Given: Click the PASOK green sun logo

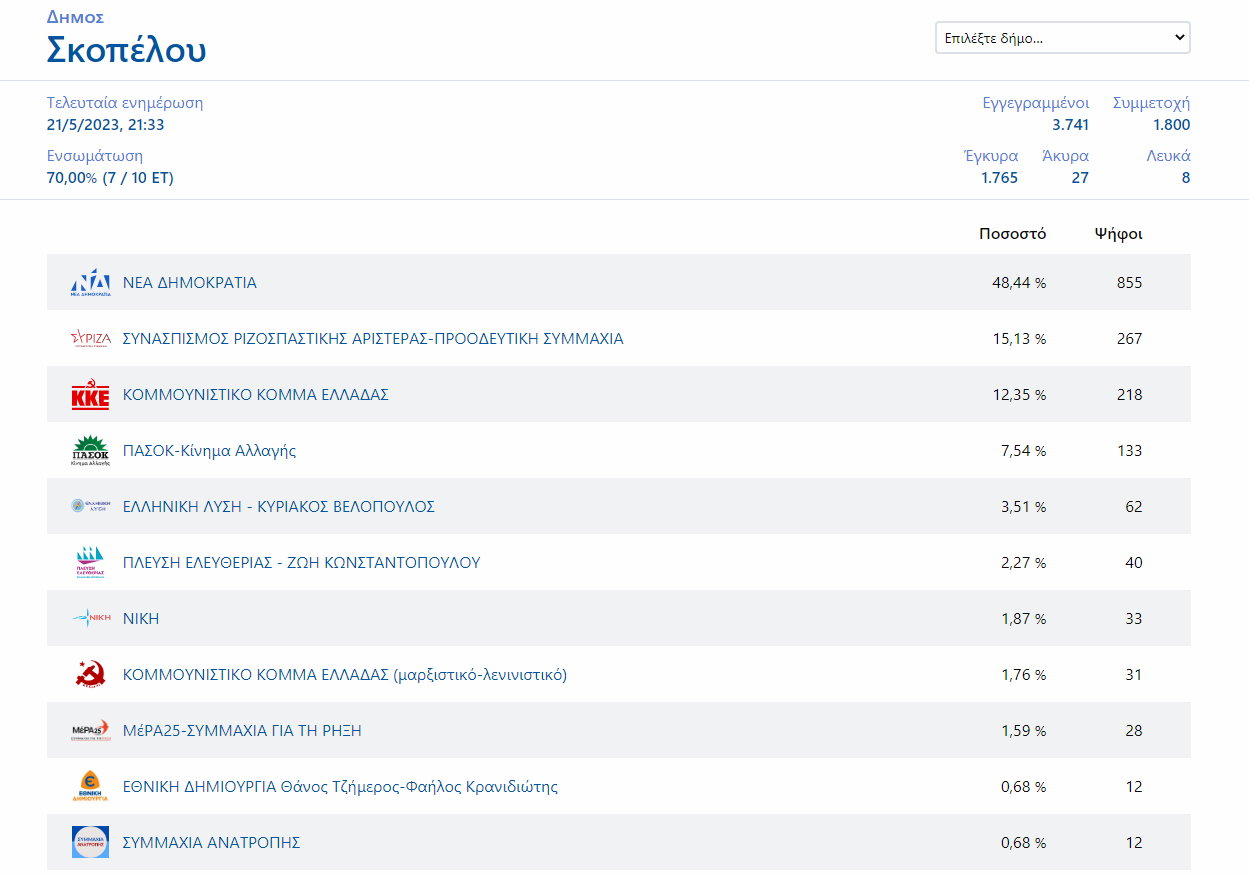Looking at the screenshot, I should [x=90, y=451].
